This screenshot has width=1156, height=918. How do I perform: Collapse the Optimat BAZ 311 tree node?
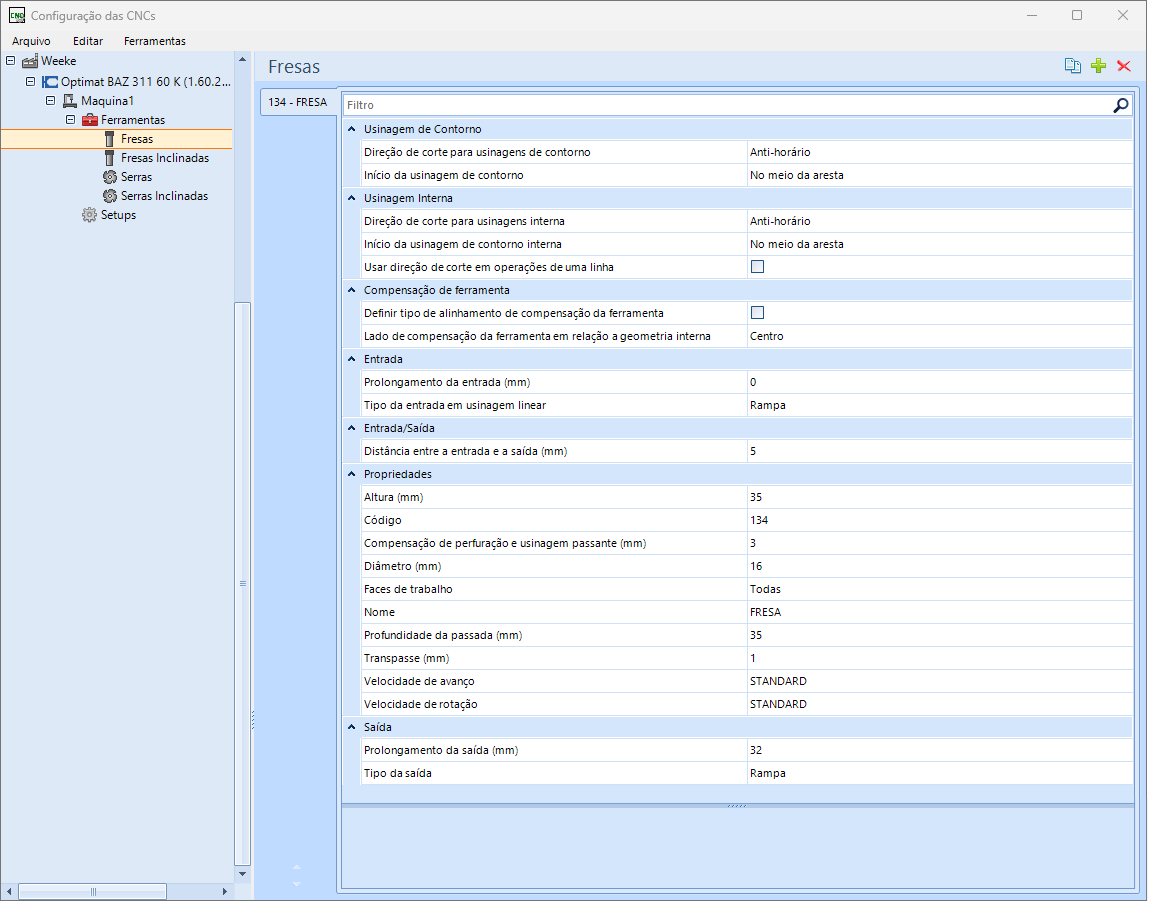pyautogui.click(x=30, y=81)
